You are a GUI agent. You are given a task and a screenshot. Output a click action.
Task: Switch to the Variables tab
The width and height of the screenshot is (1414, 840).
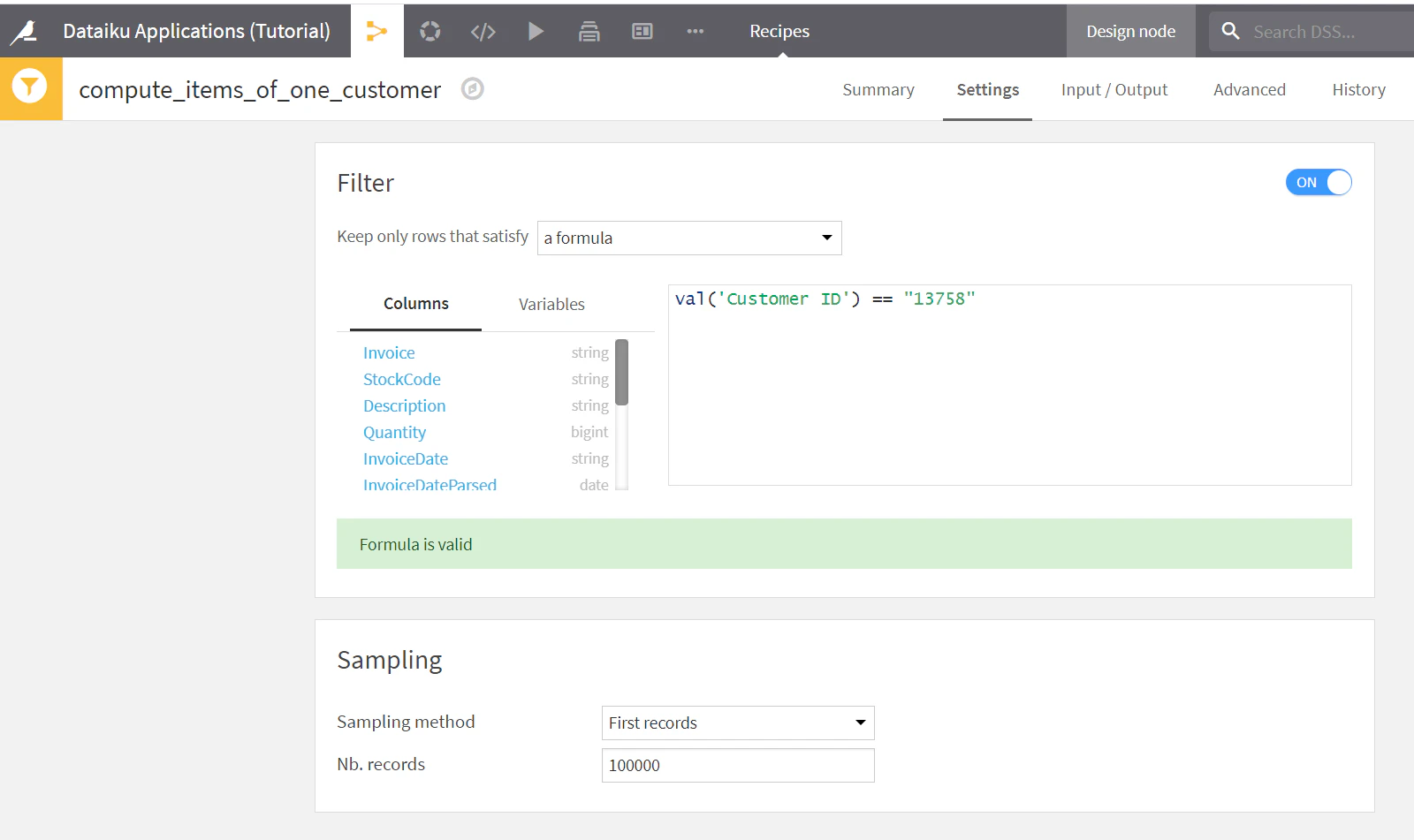click(x=551, y=304)
